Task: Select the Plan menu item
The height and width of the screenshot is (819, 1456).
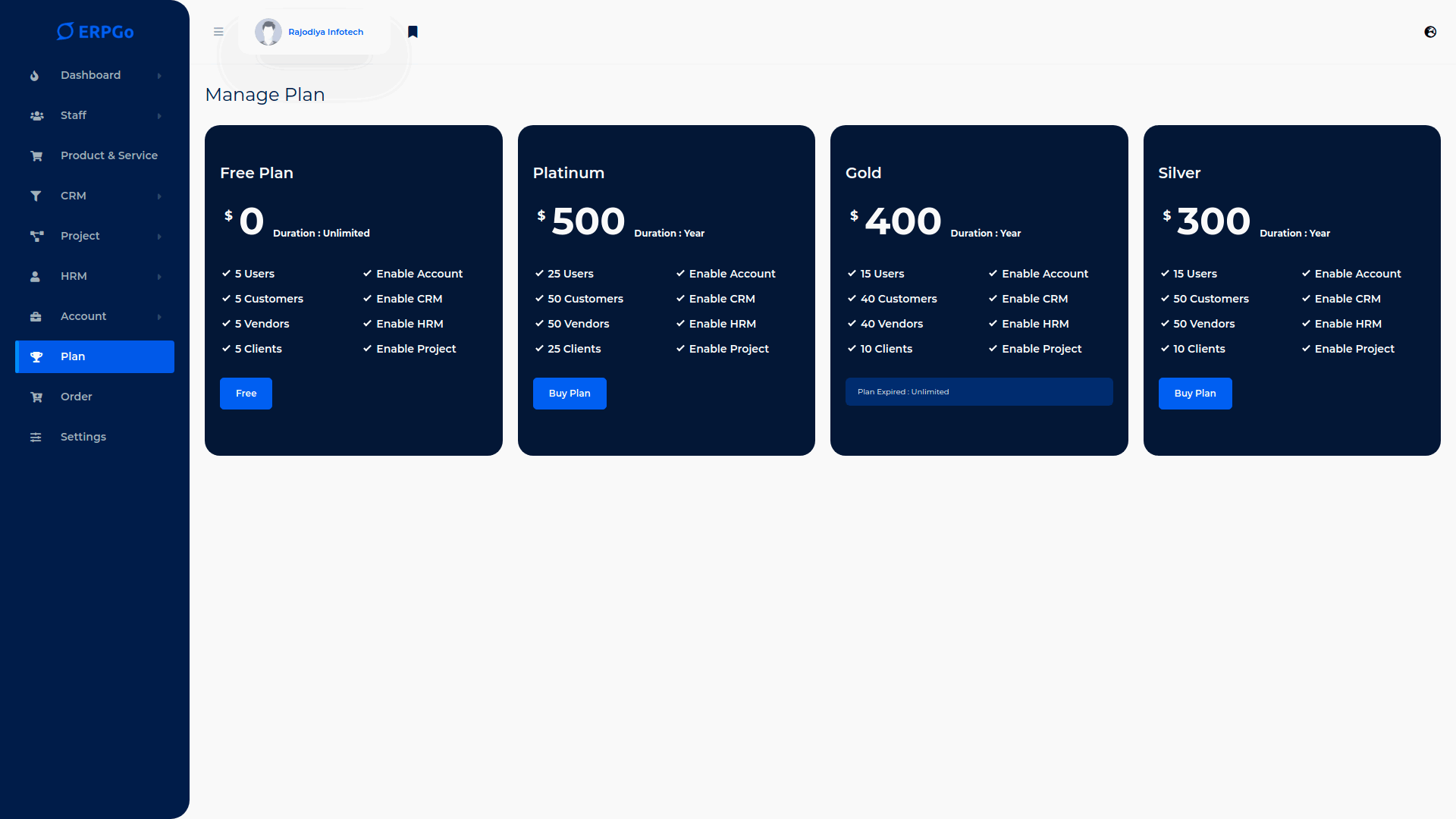Action: [94, 356]
